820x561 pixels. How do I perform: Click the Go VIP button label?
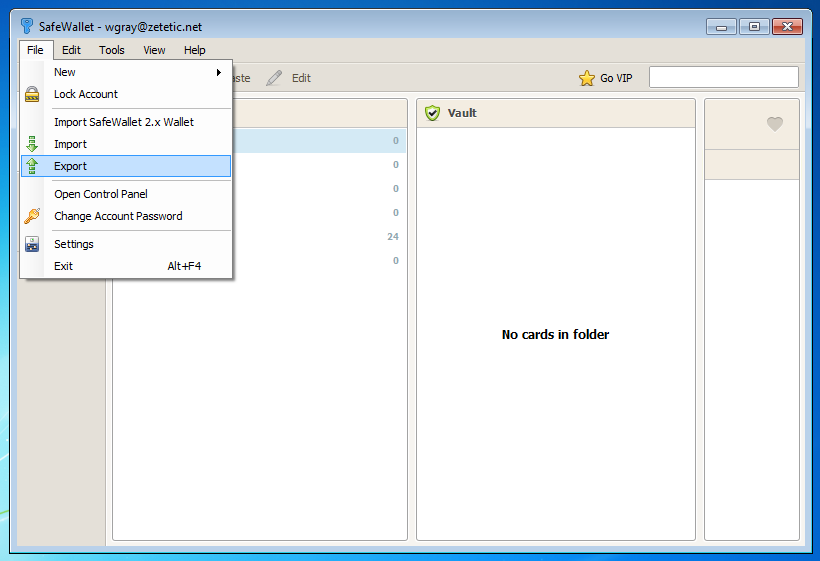click(616, 78)
